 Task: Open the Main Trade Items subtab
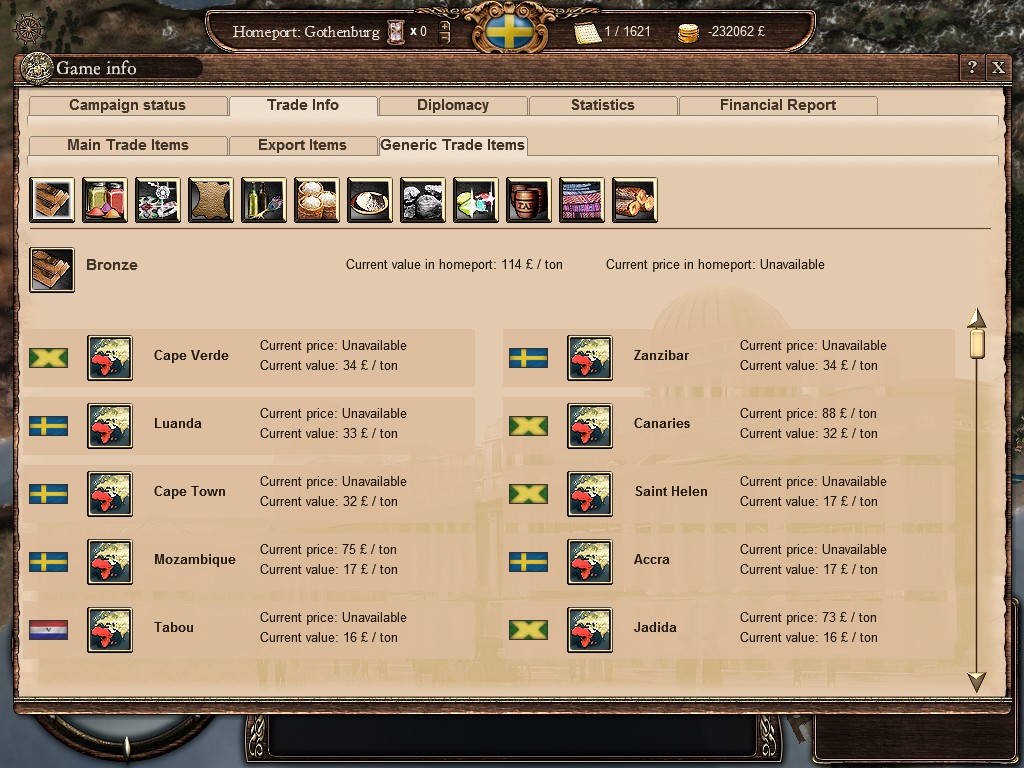tap(128, 145)
